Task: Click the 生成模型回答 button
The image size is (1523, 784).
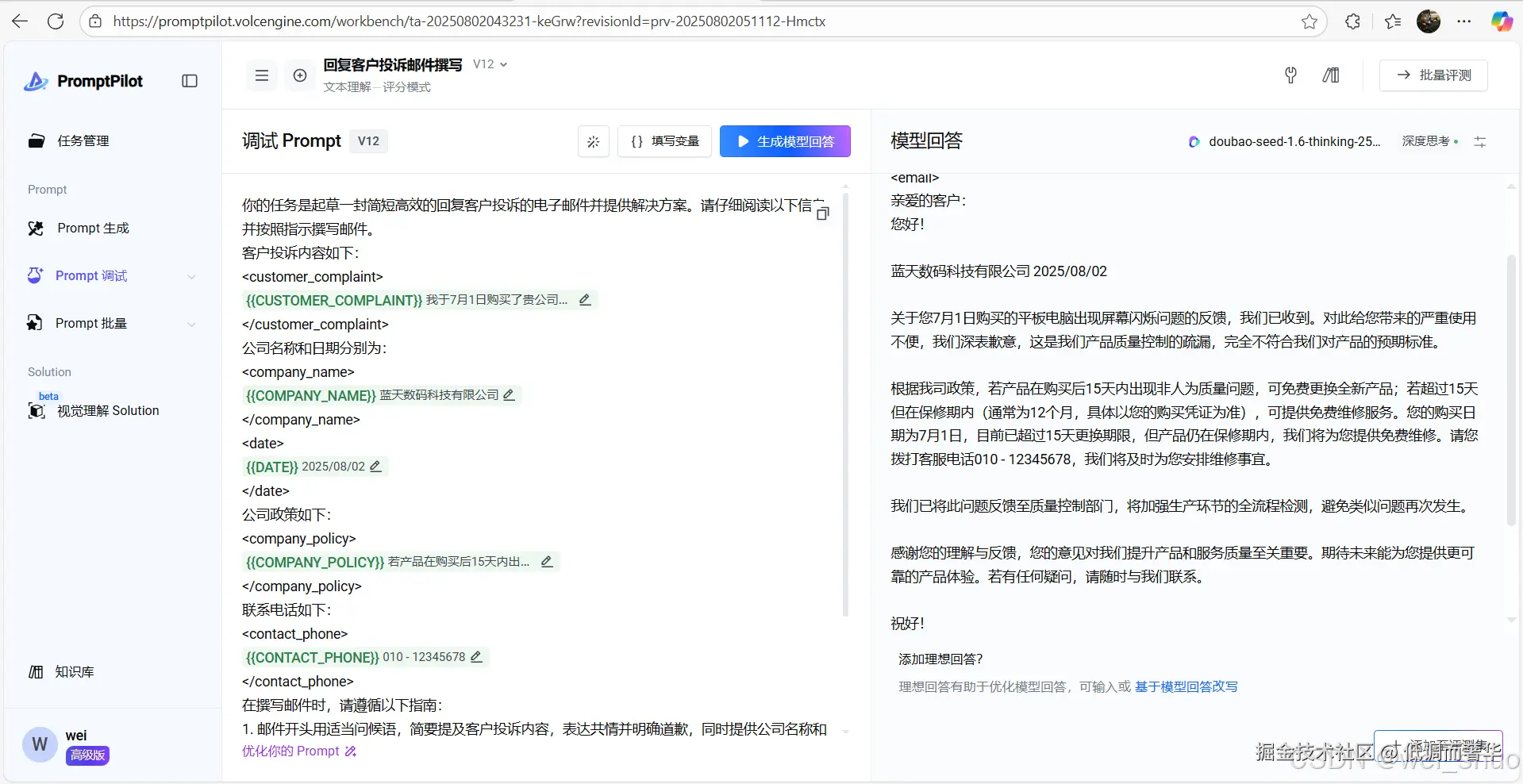Action: pos(785,141)
